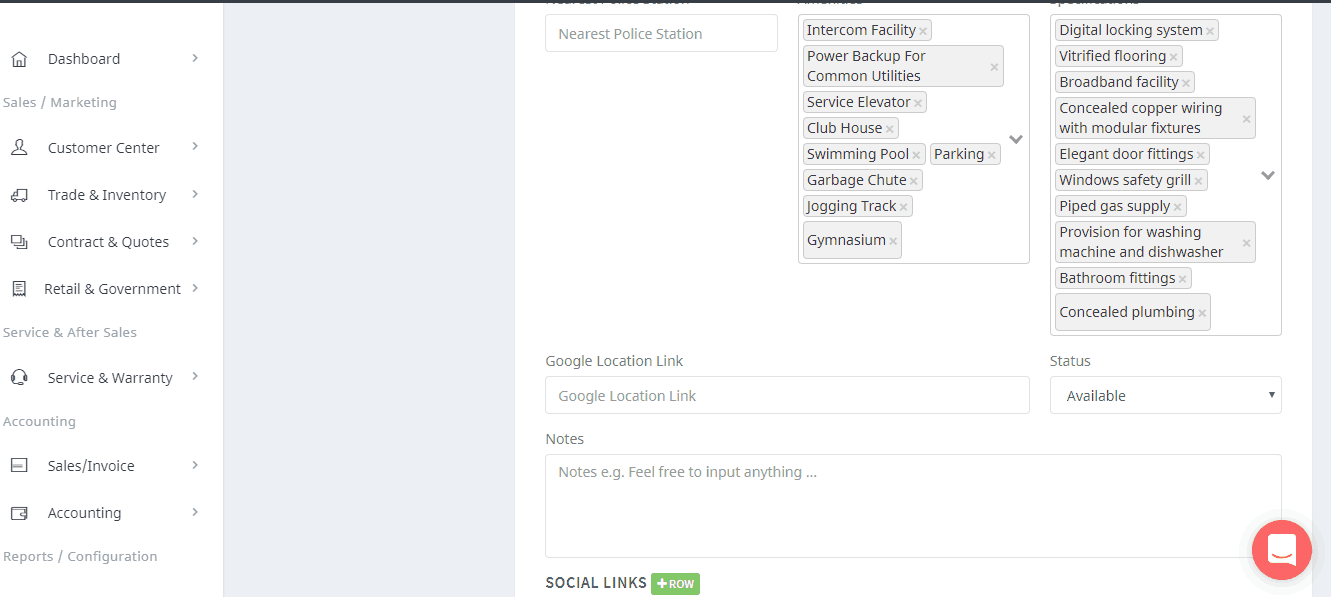Open the Status dropdown showing Available
The width and height of the screenshot is (1331, 597).
pos(1165,395)
